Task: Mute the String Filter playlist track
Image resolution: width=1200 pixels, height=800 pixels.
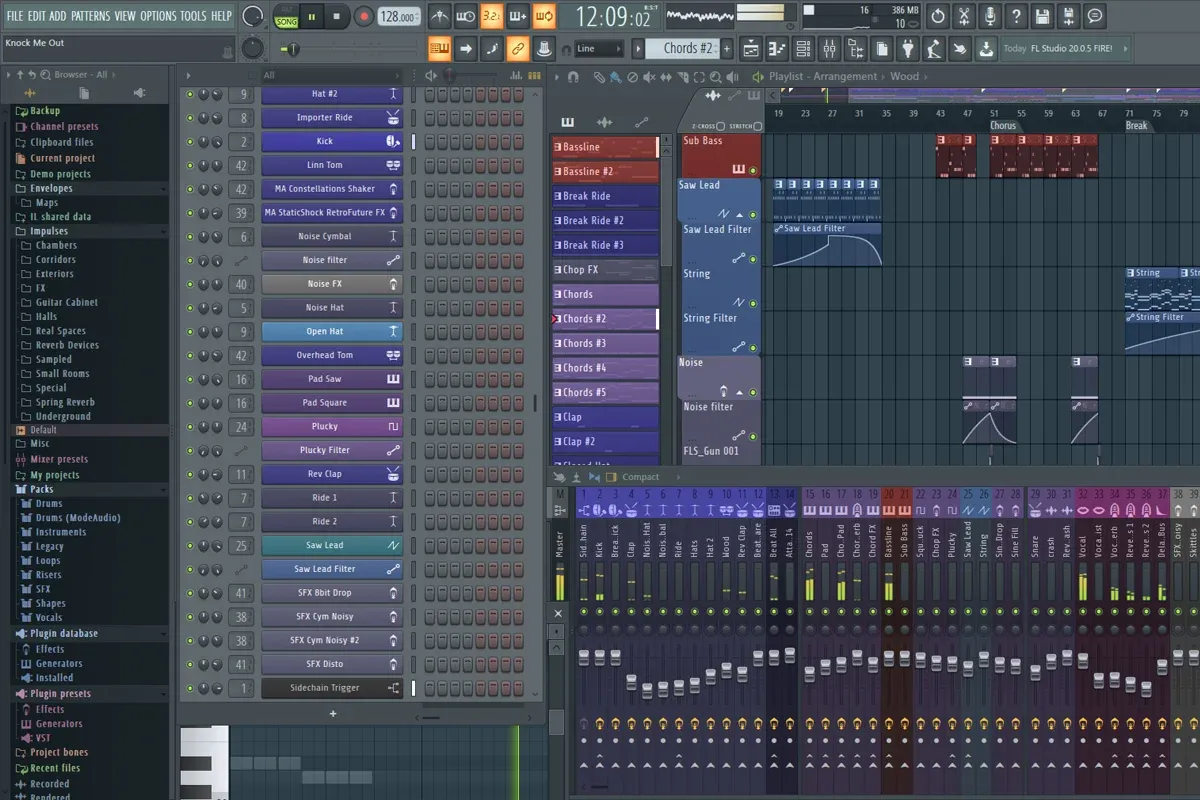Action: (753, 348)
